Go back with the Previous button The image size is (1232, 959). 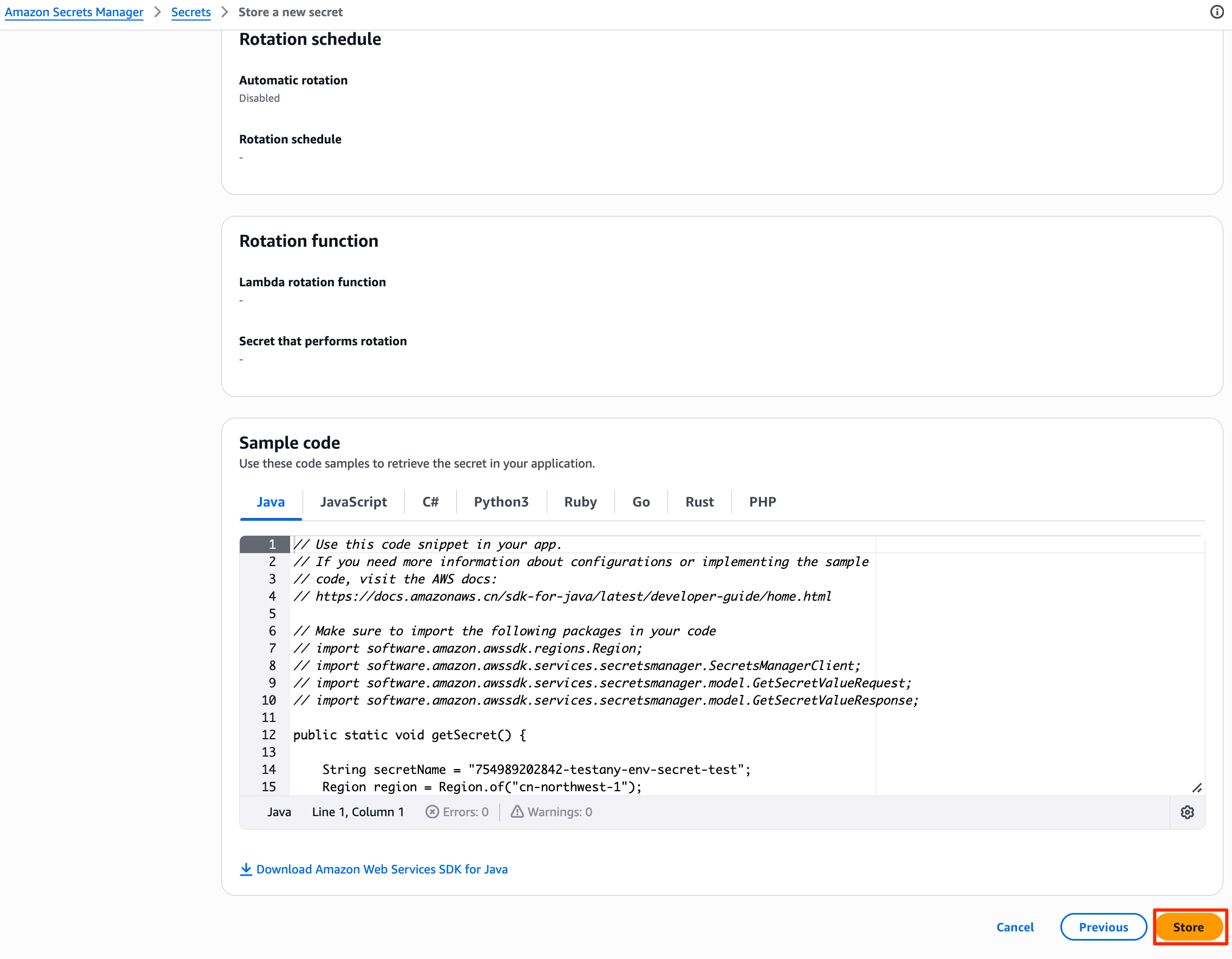[1103, 927]
